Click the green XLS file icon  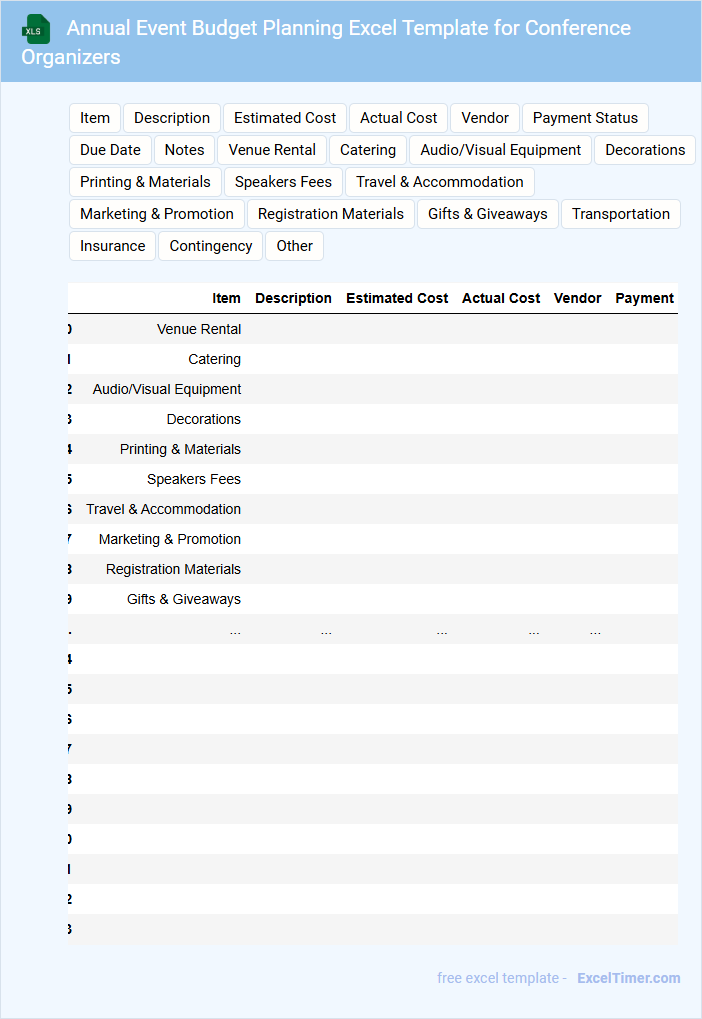point(36,29)
